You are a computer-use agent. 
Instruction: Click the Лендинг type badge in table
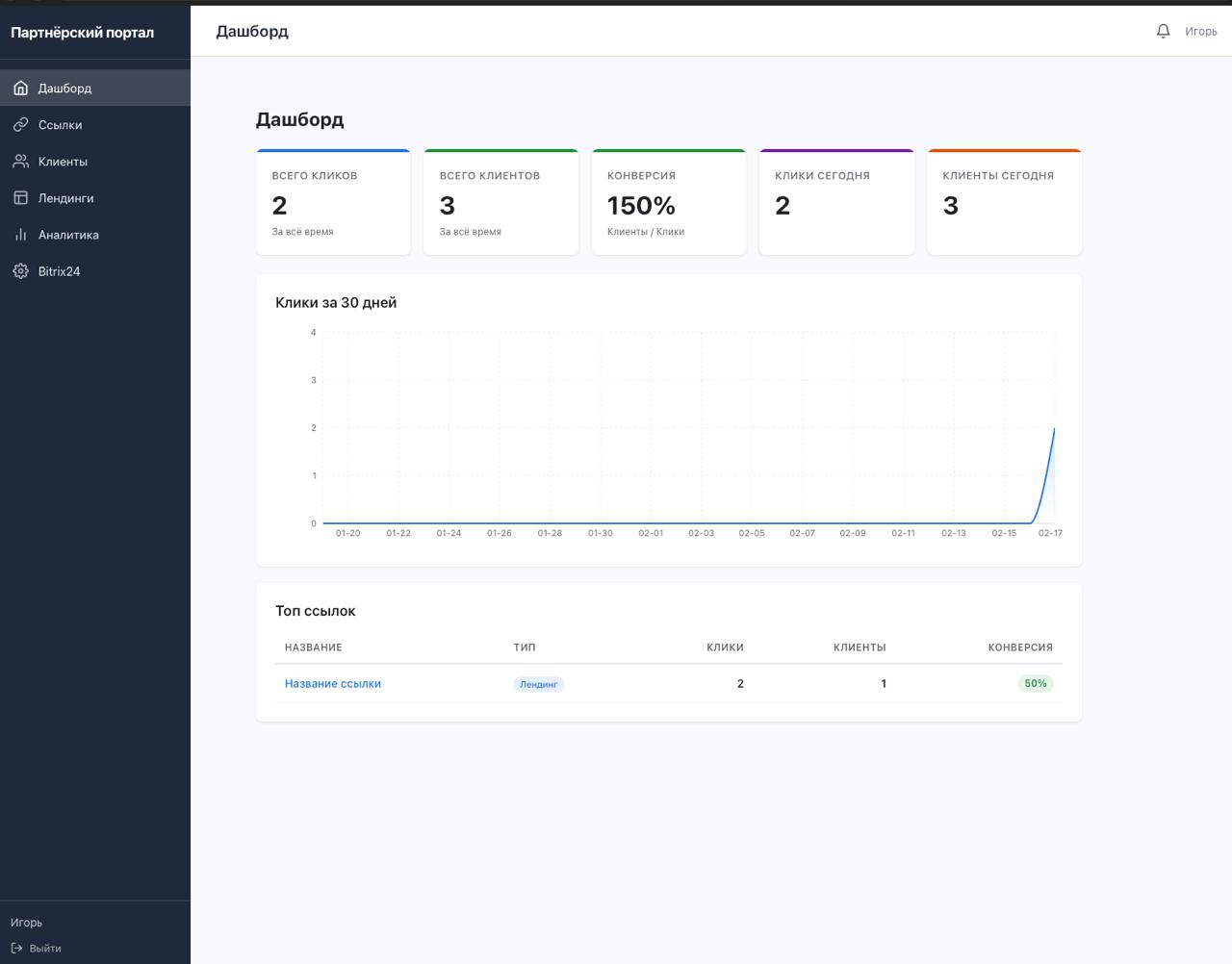[538, 684]
